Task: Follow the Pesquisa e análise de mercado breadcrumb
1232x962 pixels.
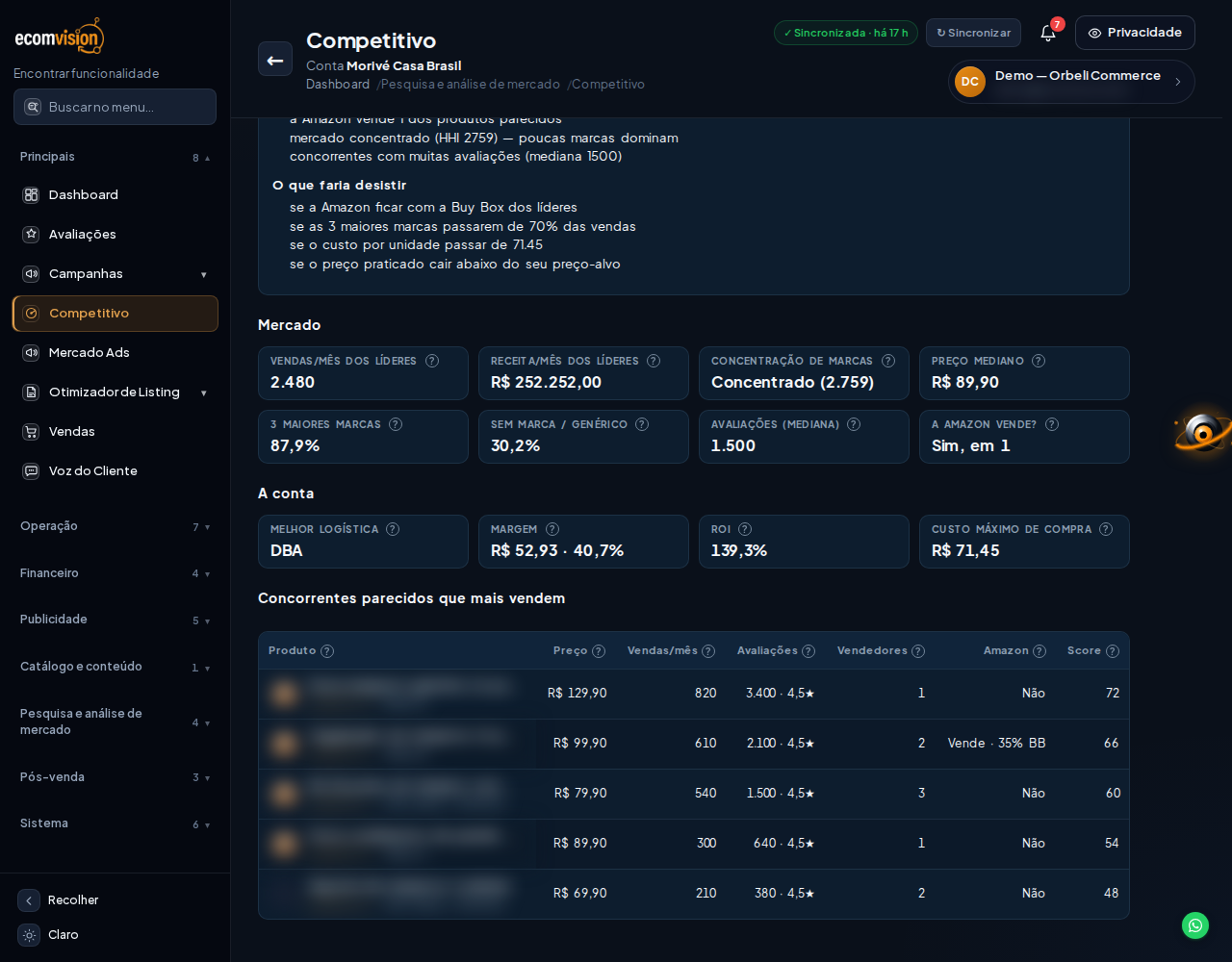Action: [x=471, y=84]
